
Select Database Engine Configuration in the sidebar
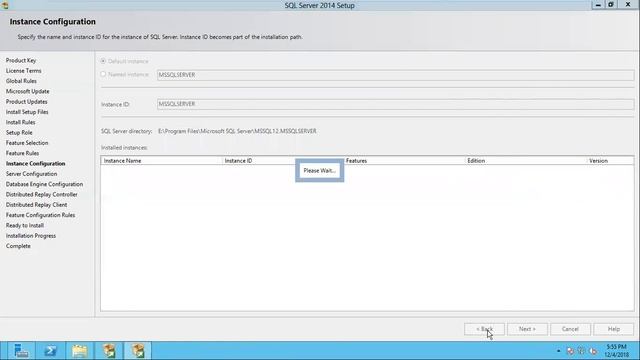[44, 184]
